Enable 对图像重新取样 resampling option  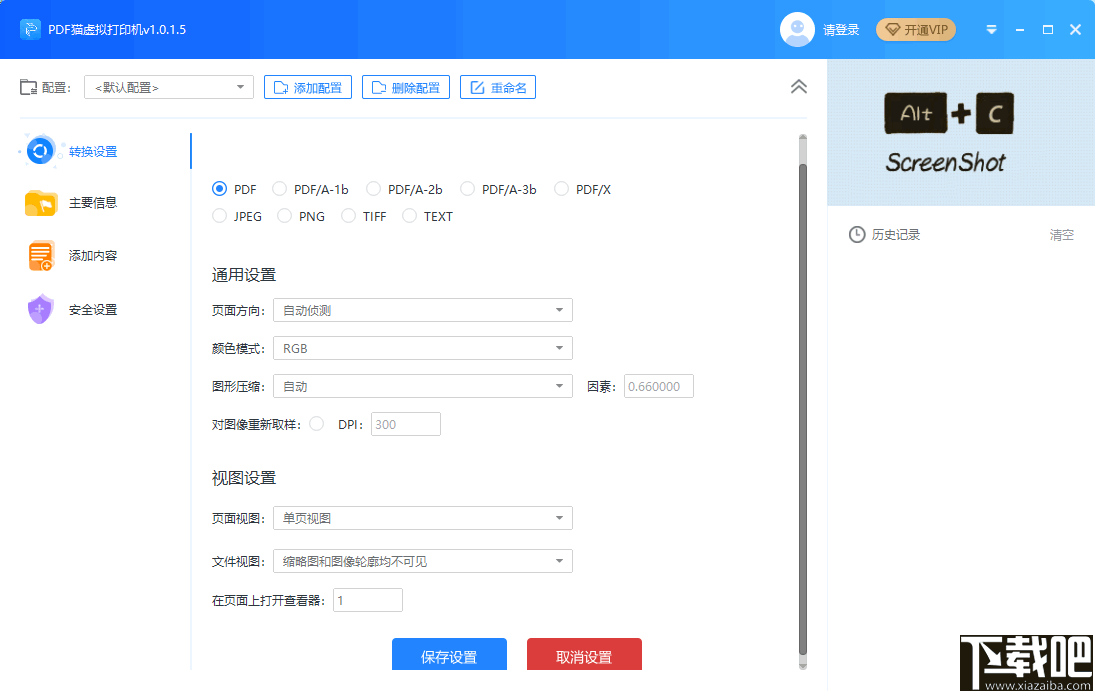[x=316, y=423]
